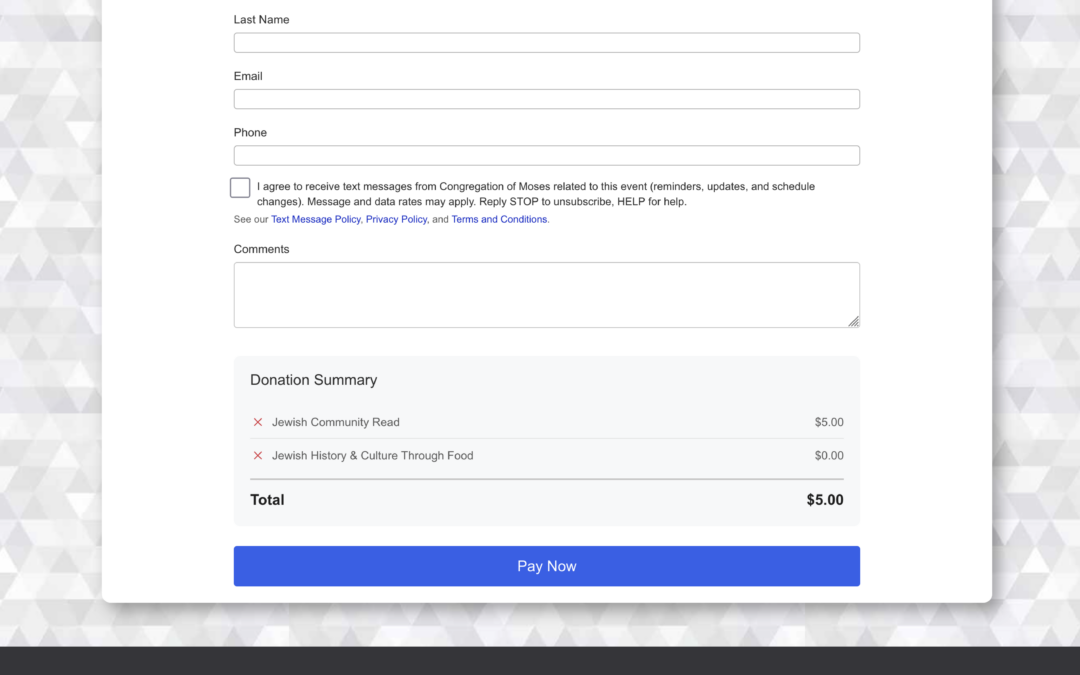Click the Comments box resize handle

click(854, 322)
